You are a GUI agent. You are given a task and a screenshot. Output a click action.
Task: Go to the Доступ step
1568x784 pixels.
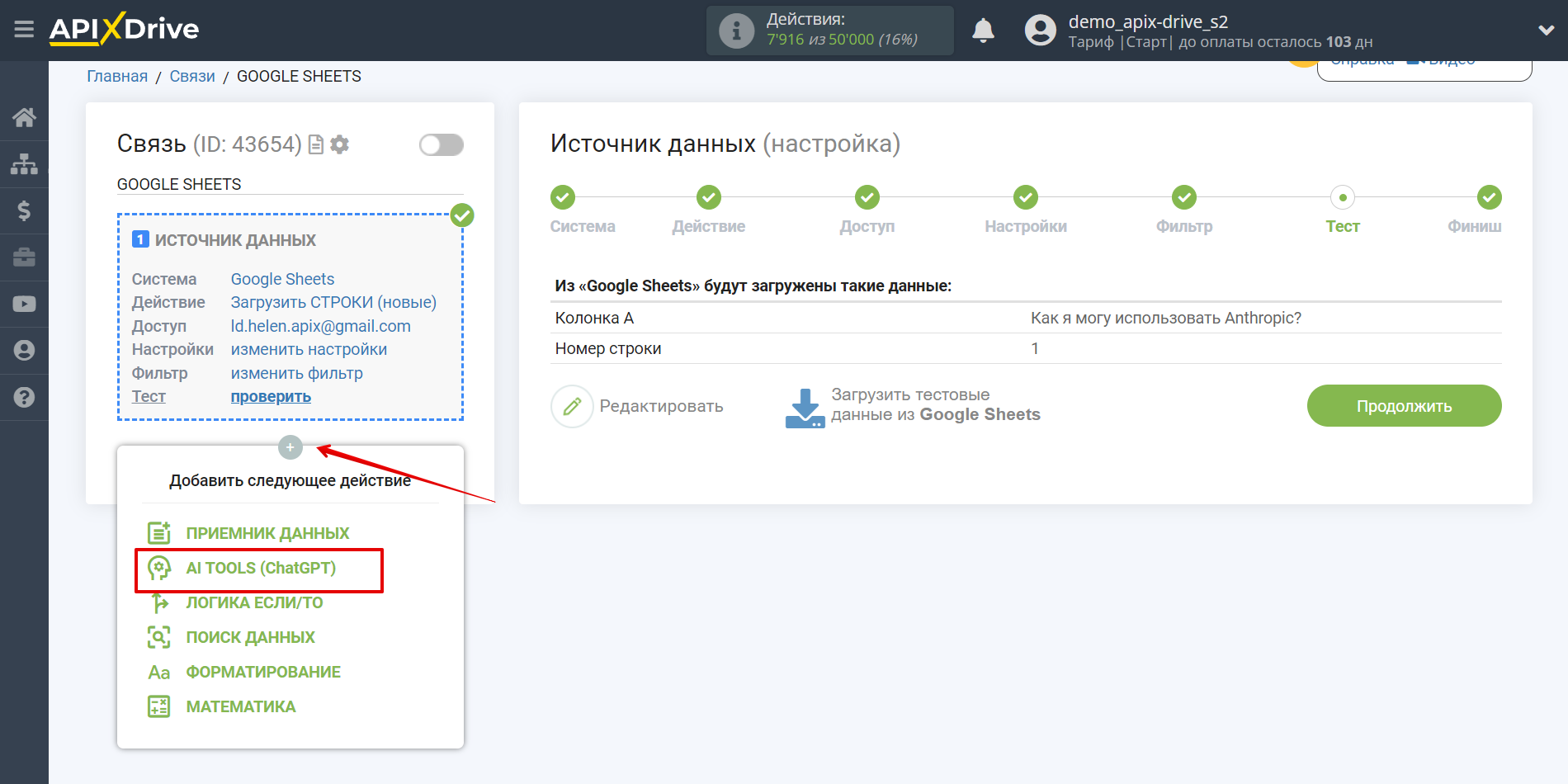click(867, 197)
